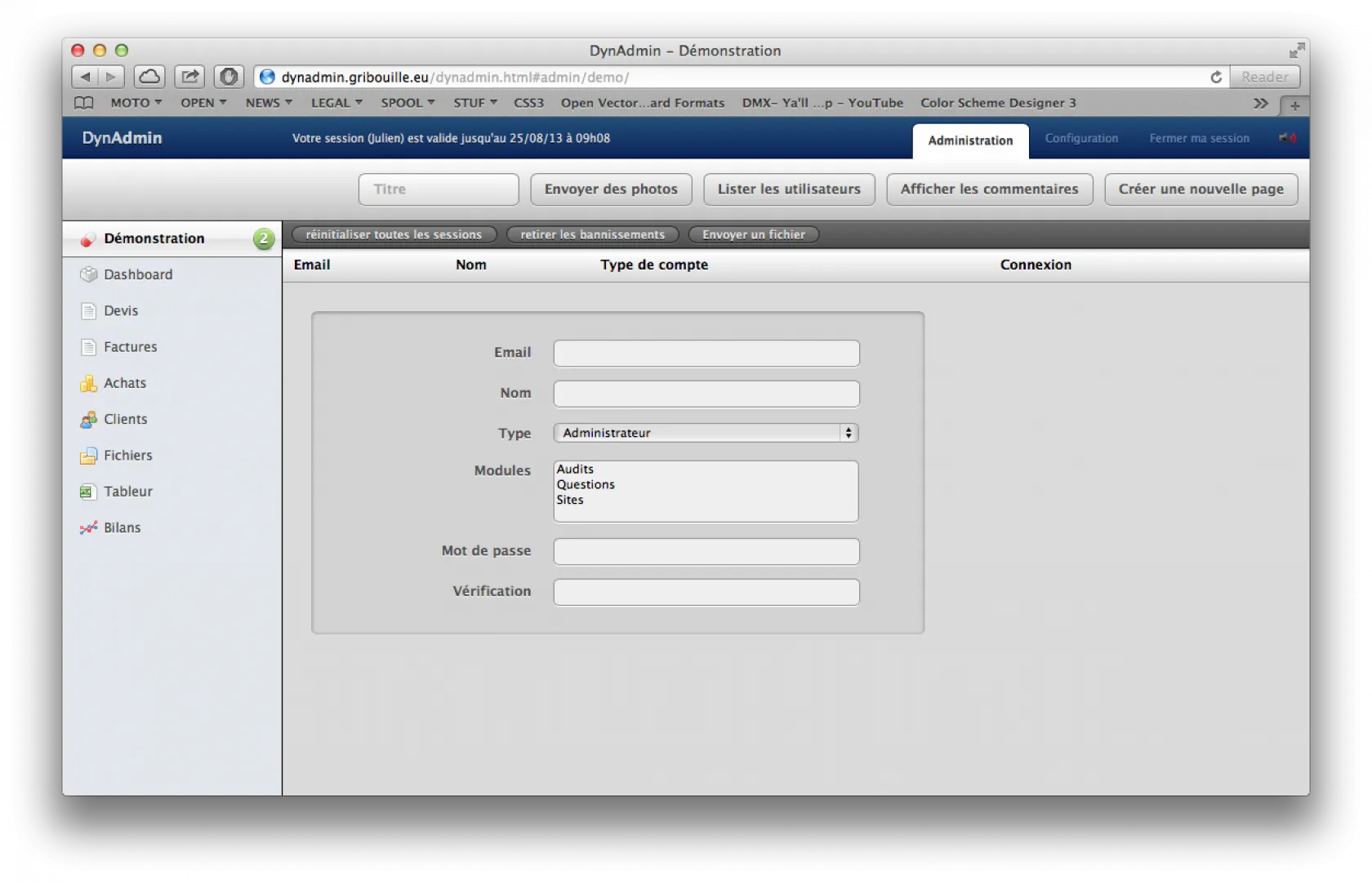1372x882 pixels.
Task: Select the Administration tab
Action: click(970, 140)
